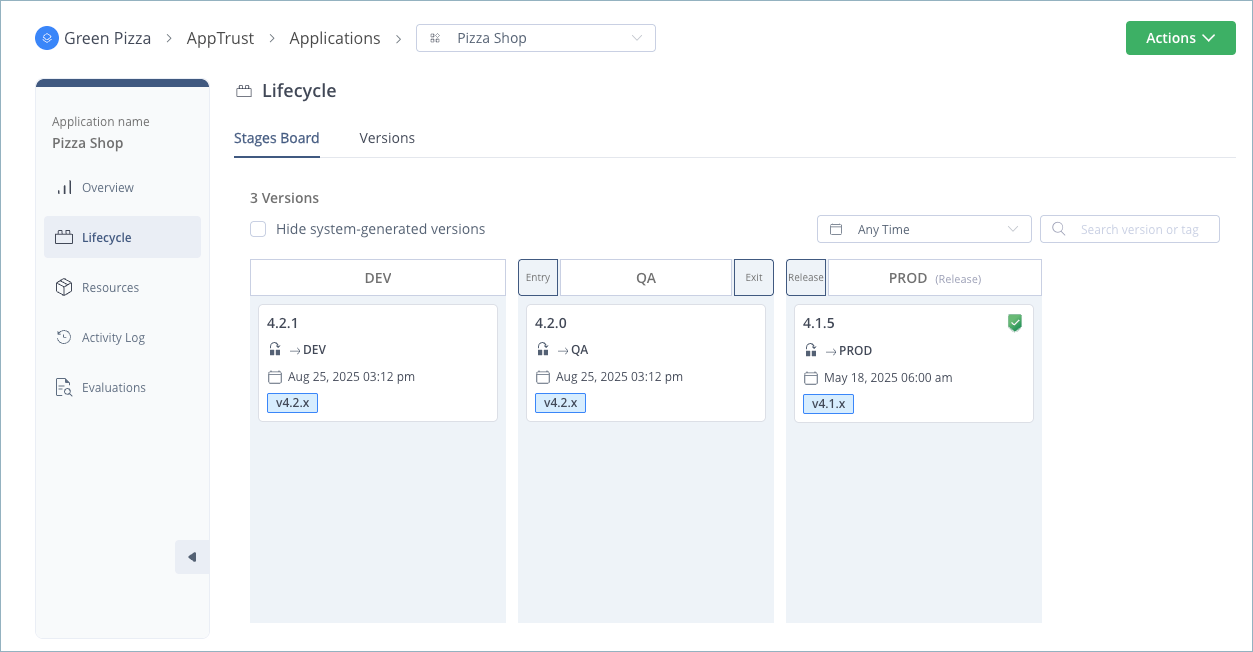Click the Lifecycle header brick icon
Image resolution: width=1253 pixels, height=652 pixels.
tap(244, 91)
